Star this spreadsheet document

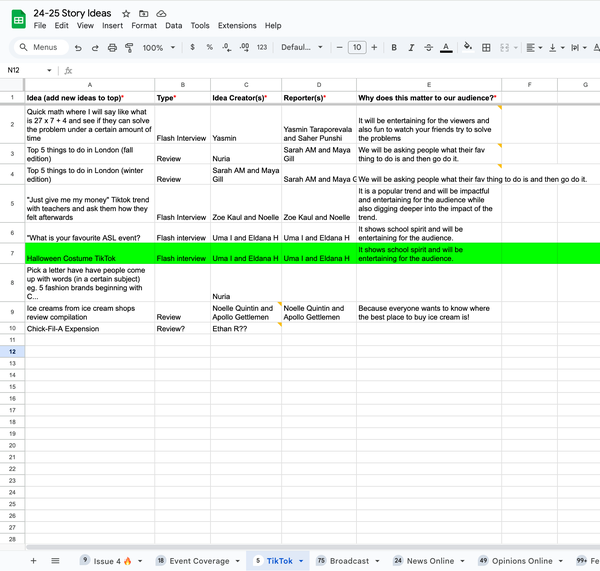coord(127,13)
